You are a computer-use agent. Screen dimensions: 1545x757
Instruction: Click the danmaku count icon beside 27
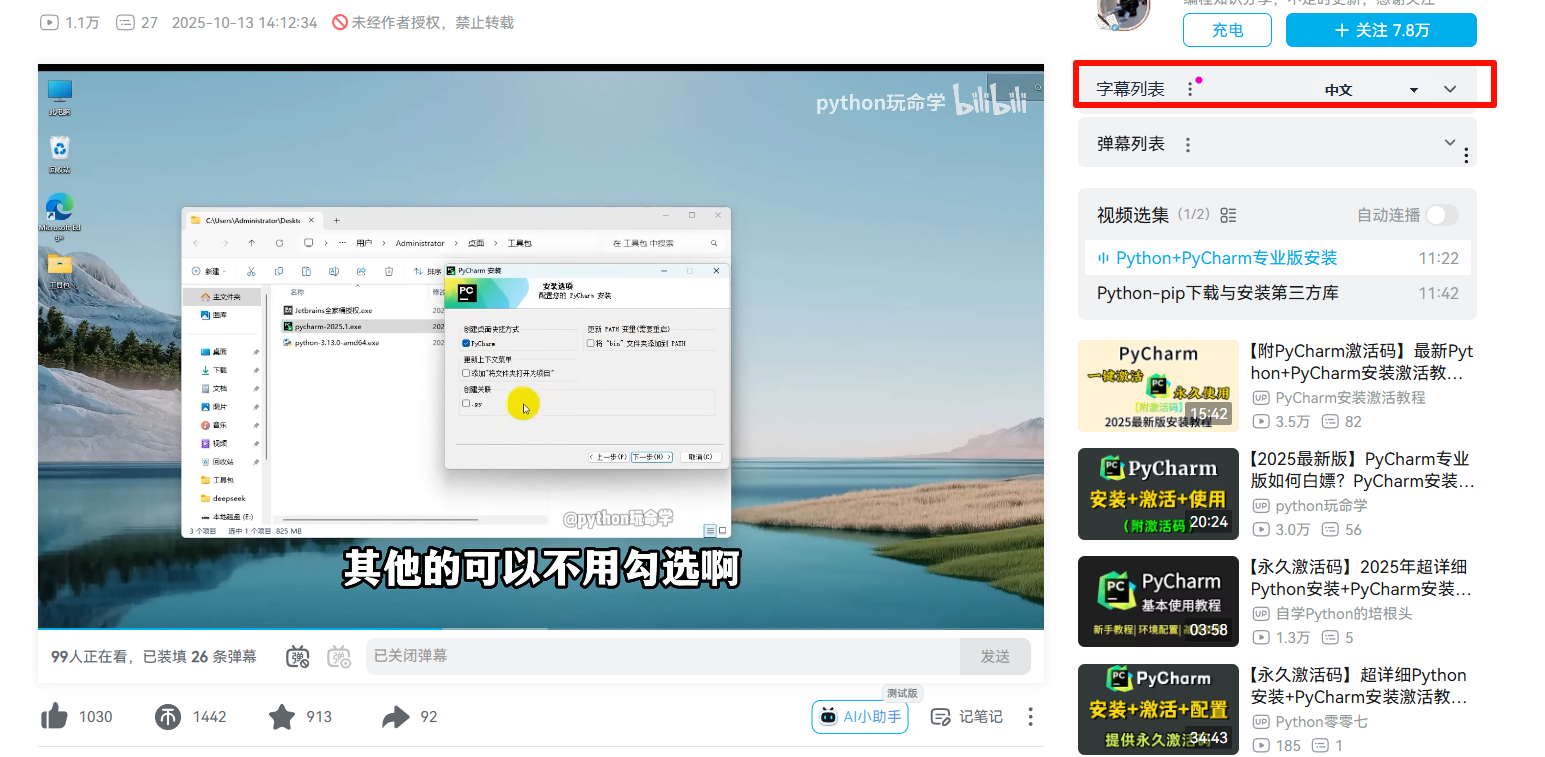point(125,22)
